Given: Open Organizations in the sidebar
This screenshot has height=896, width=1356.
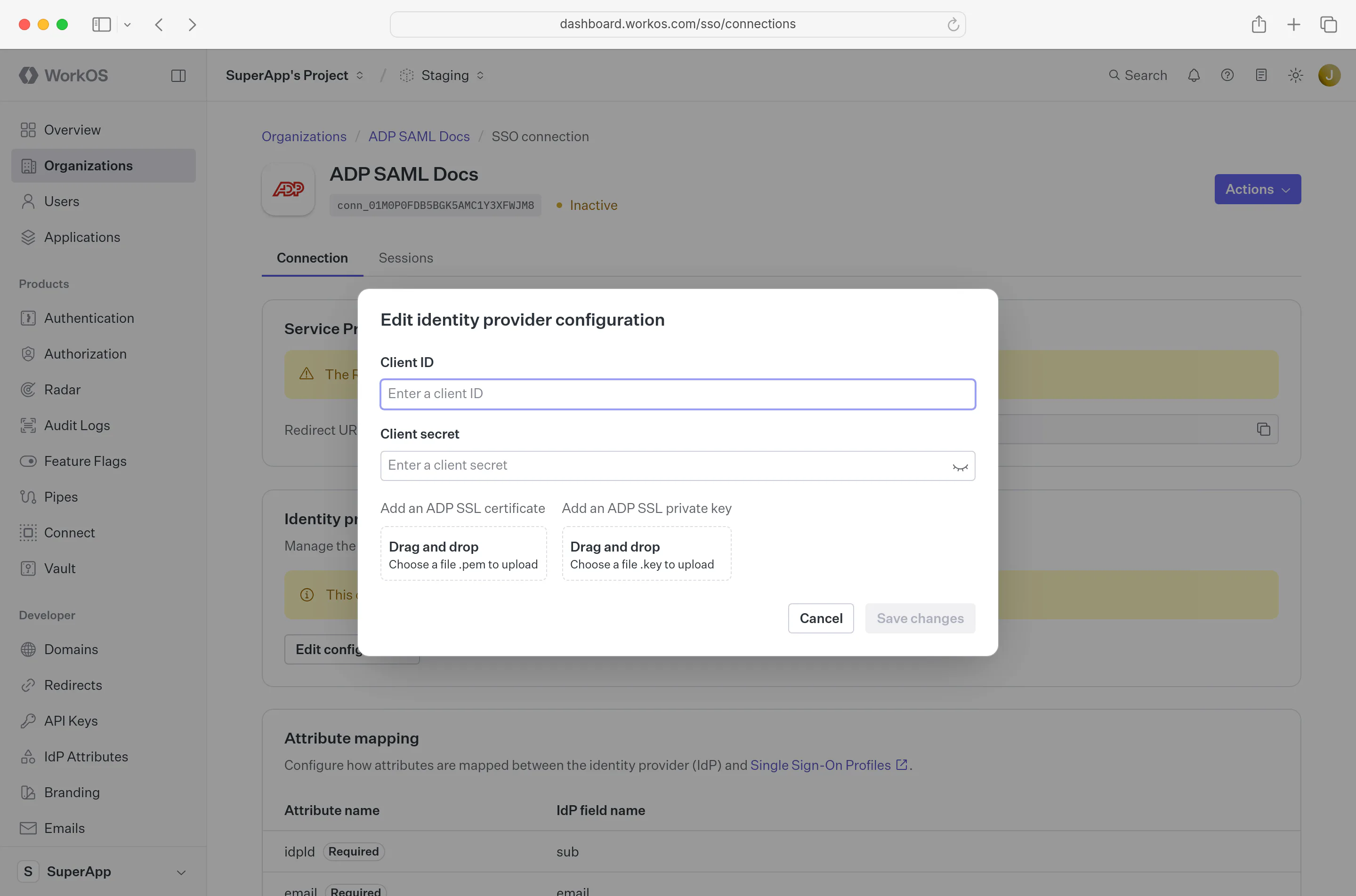Looking at the screenshot, I should 104,166.
